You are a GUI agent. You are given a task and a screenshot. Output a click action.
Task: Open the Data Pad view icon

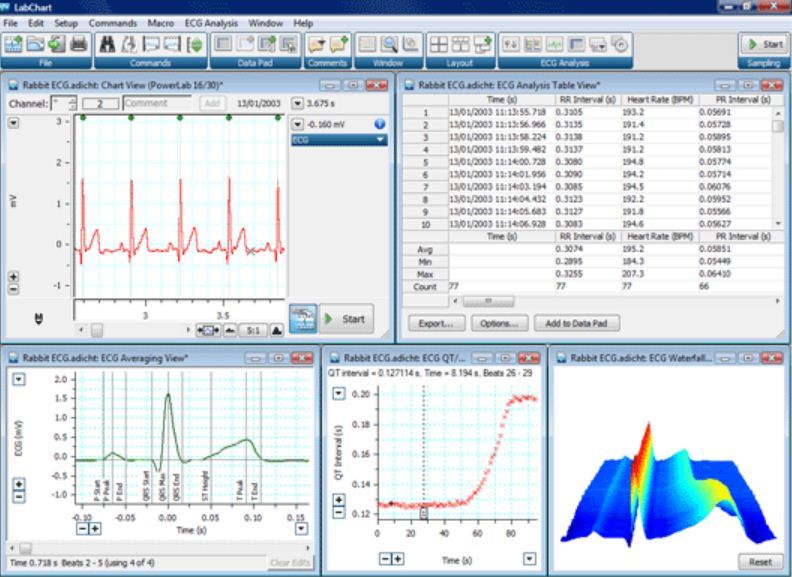point(223,44)
